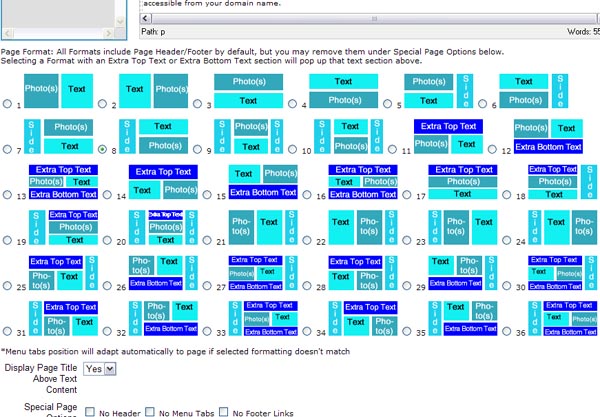Image resolution: width=600 pixels, height=417 pixels.
Task: Click the selected format 8 radio button
Action: 102,149
